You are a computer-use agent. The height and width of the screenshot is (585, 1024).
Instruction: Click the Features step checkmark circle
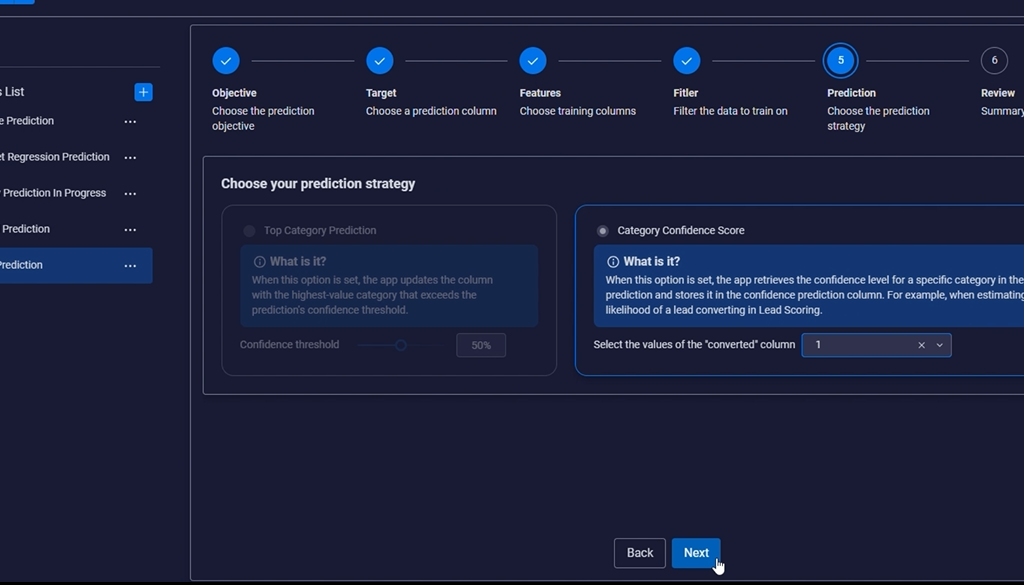click(533, 61)
